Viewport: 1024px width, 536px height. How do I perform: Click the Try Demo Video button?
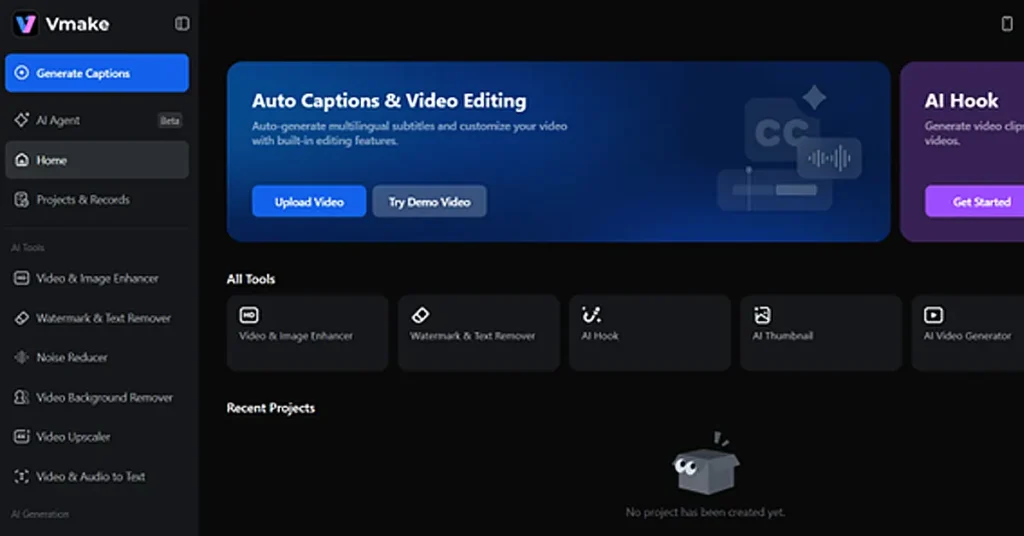[429, 201]
